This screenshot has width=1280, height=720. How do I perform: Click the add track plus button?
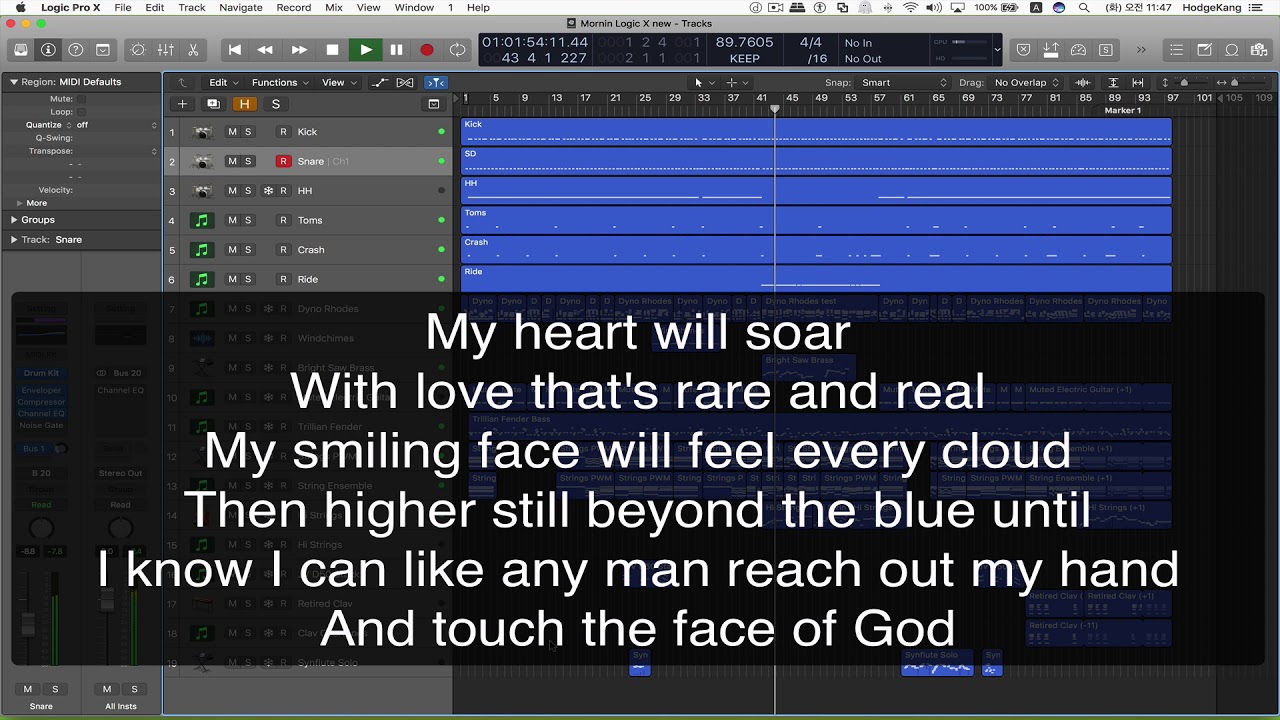pyautogui.click(x=182, y=104)
